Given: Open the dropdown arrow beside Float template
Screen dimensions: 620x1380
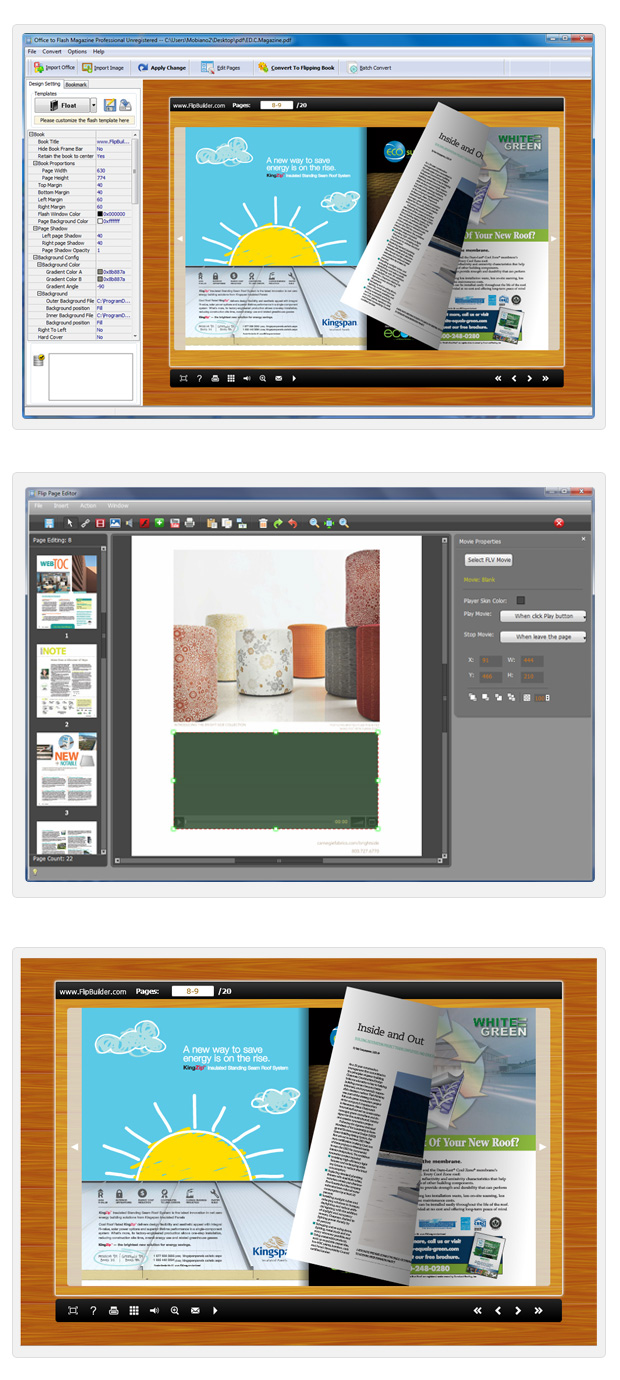Looking at the screenshot, I should click(x=94, y=105).
